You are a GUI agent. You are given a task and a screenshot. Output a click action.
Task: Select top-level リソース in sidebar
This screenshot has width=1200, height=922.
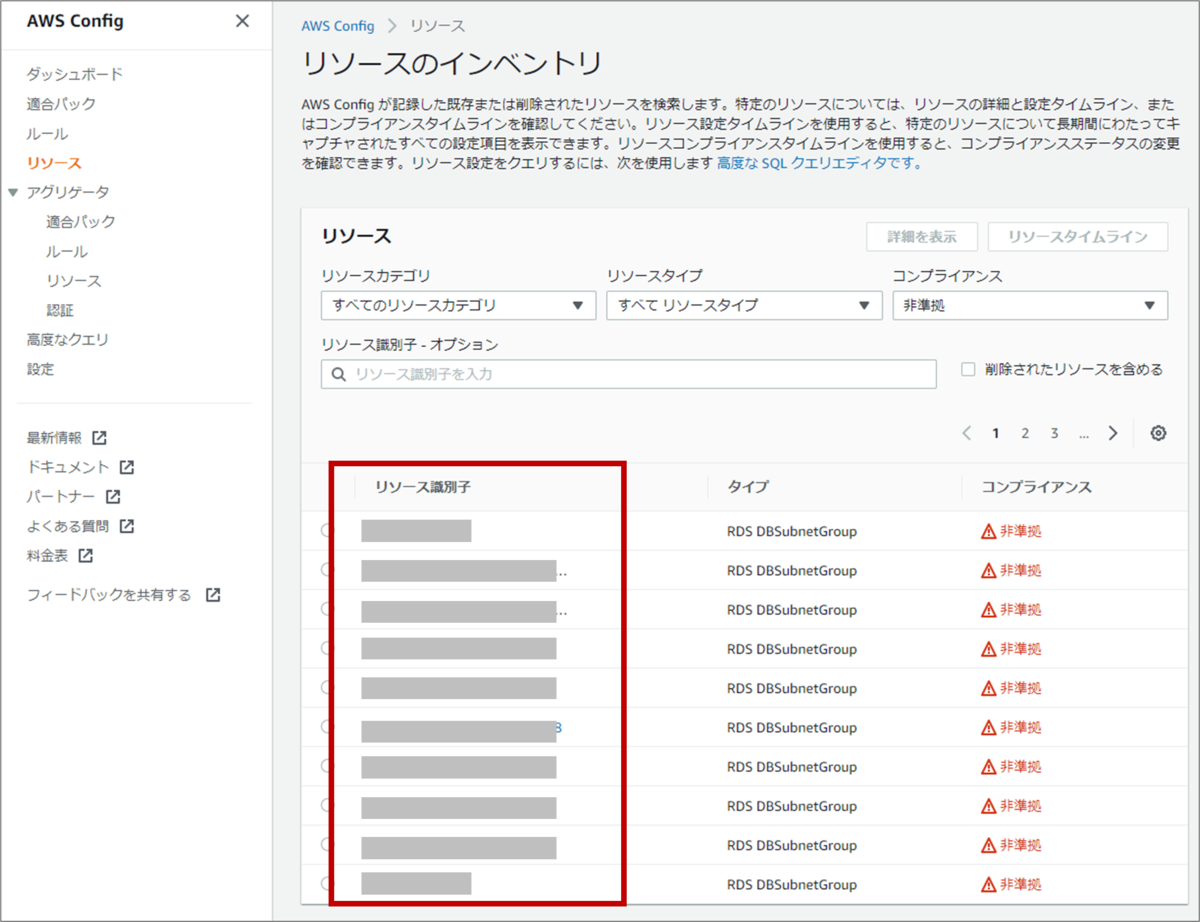point(54,163)
